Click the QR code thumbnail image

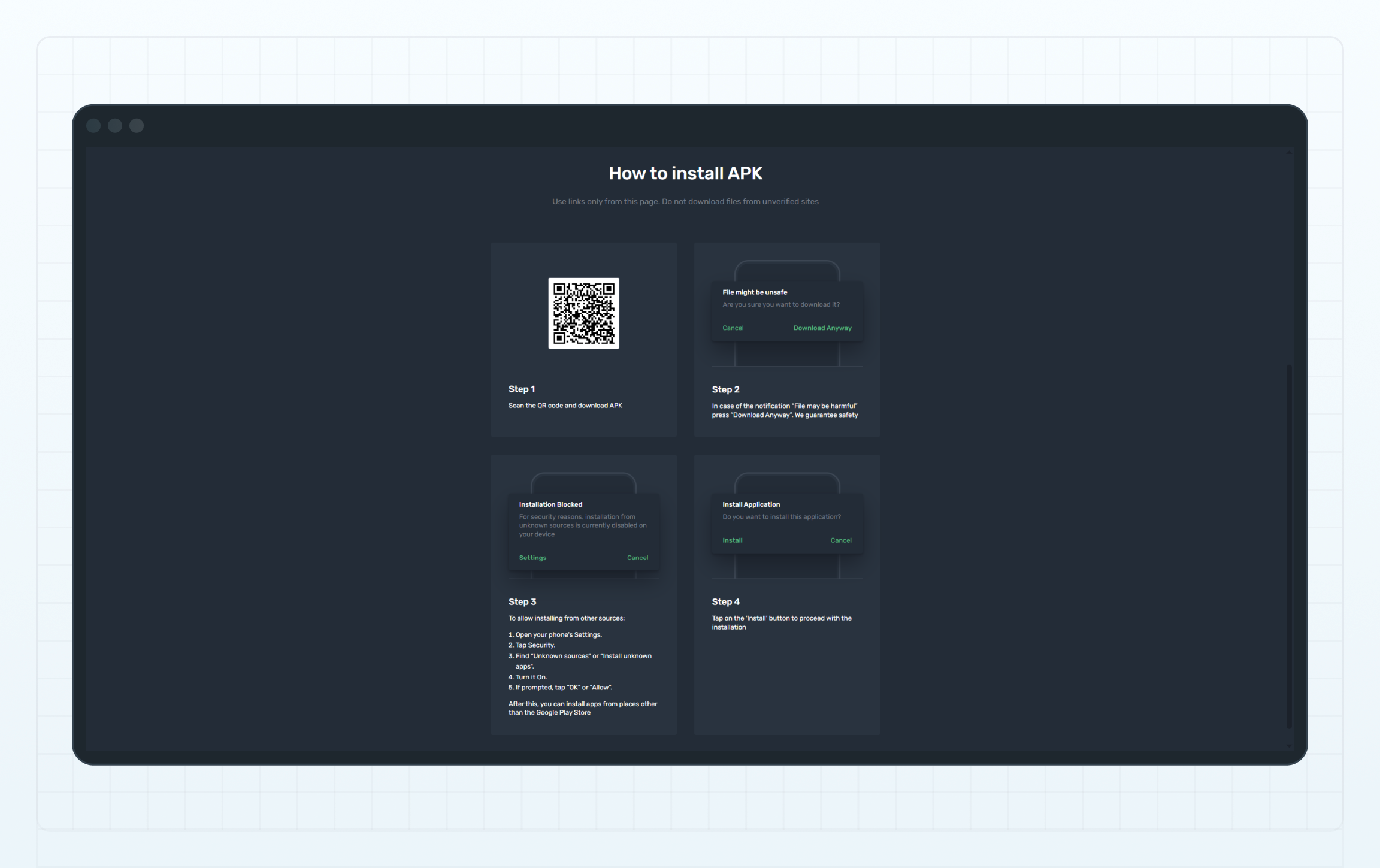[583, 313]
